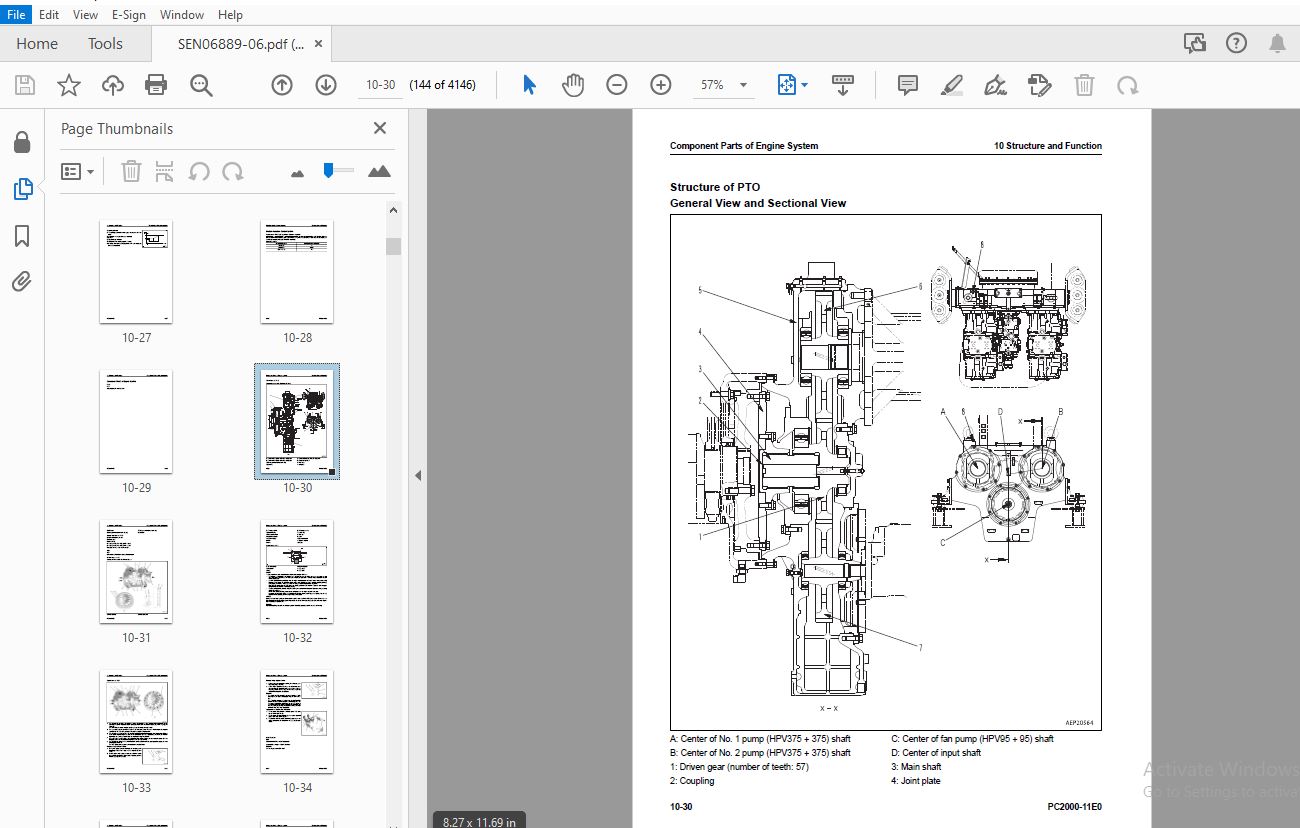The height and width of the screenshot is (828, 1300).
Task: Select page 10-29 thumbnail
Action: [x=136, y=422]
